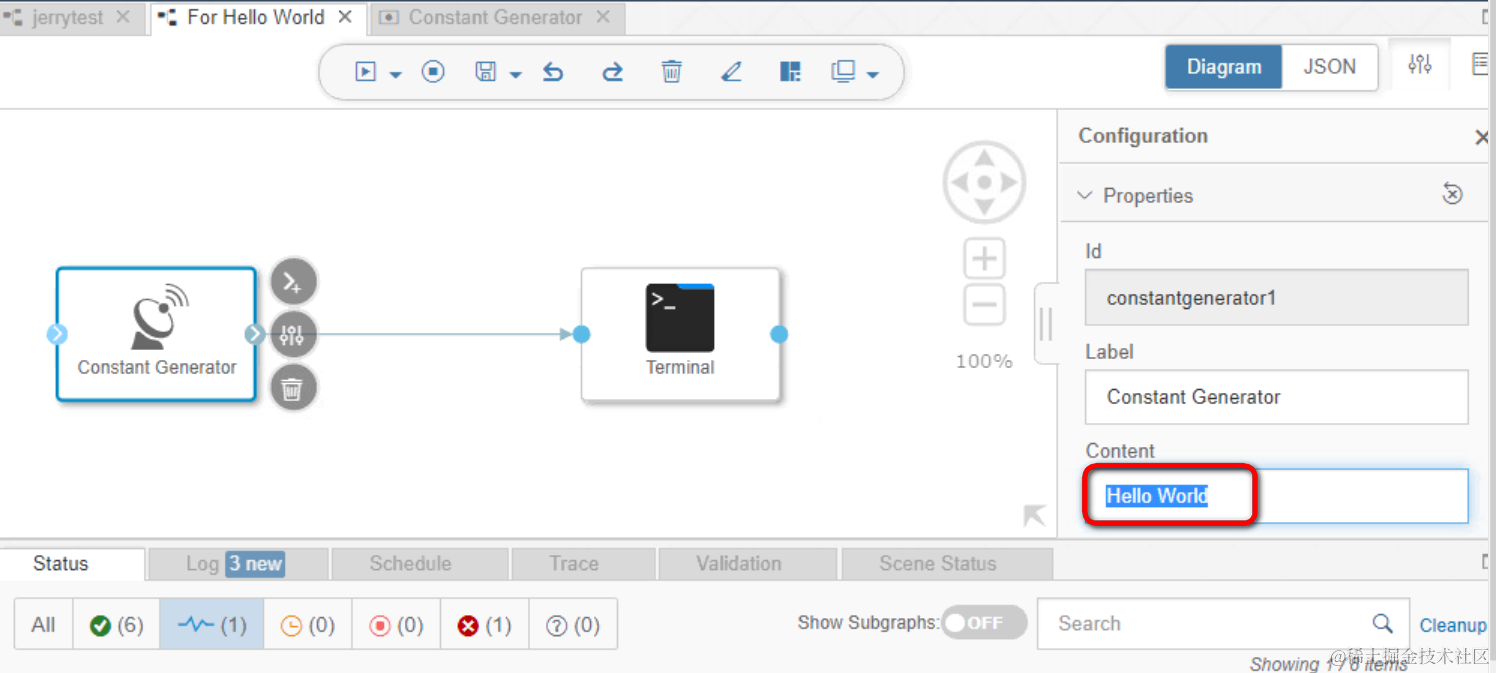Open the Trace tab
The height and width of the screenshot is (673, 1496).
coord(584,564)
